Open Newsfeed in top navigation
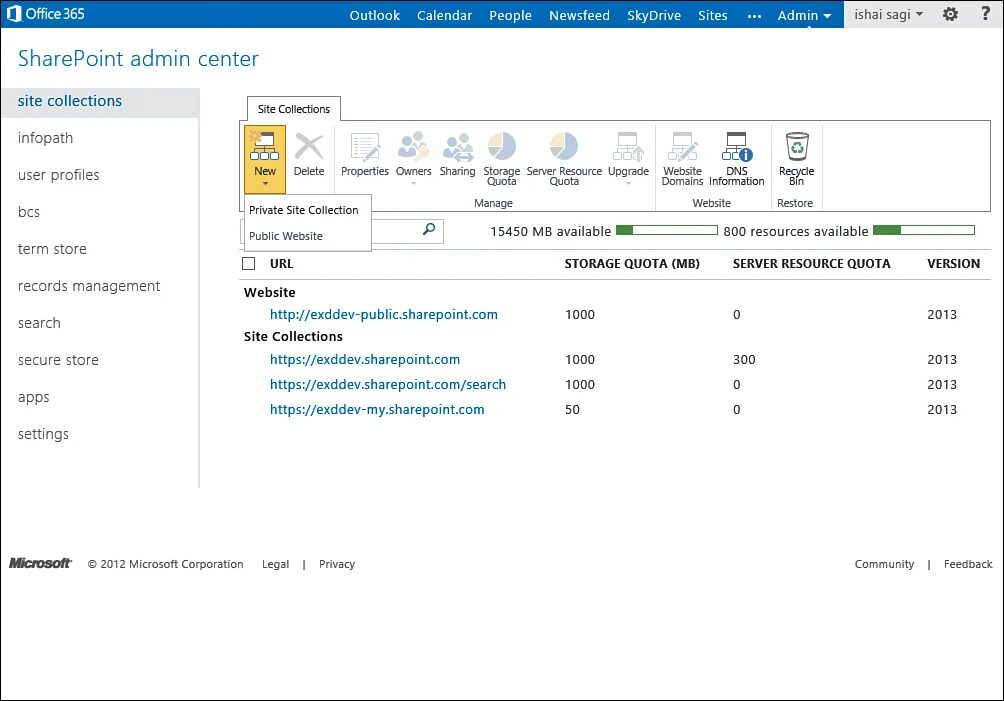Screen dimensions: 1004x701 coord(579,15)
